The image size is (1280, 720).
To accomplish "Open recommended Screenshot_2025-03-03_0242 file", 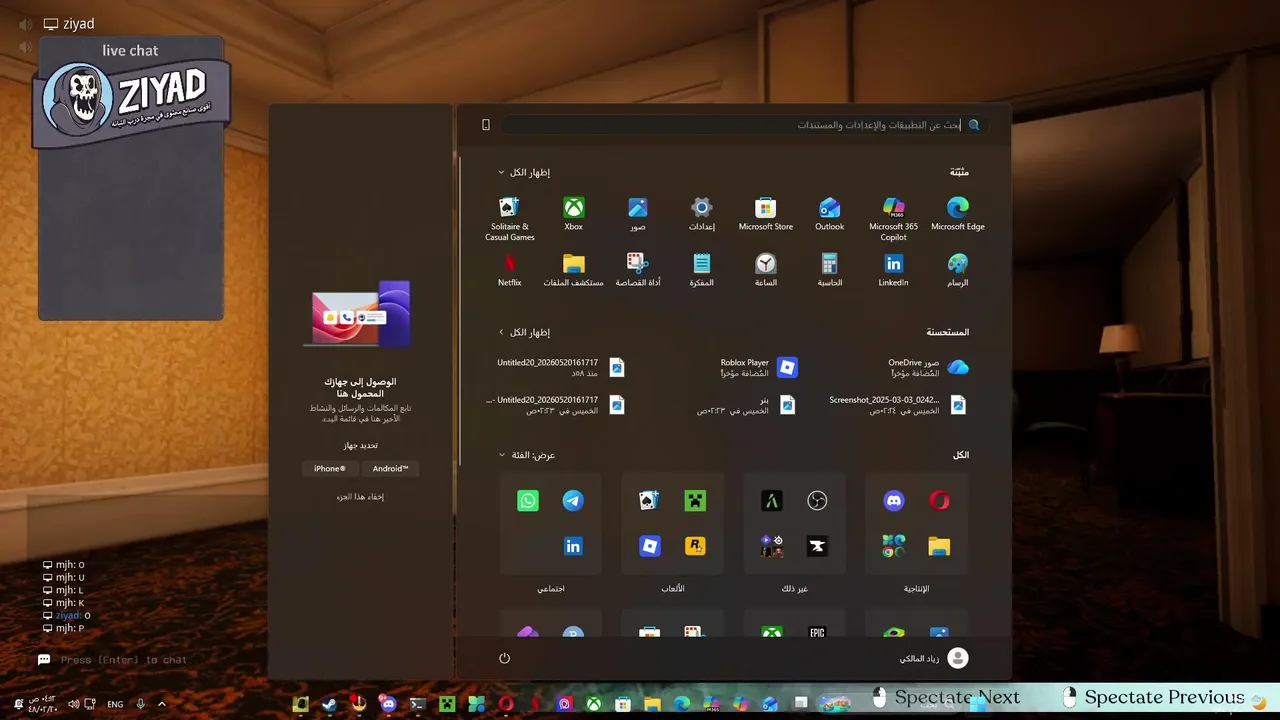I will click(x=898, y=405).
